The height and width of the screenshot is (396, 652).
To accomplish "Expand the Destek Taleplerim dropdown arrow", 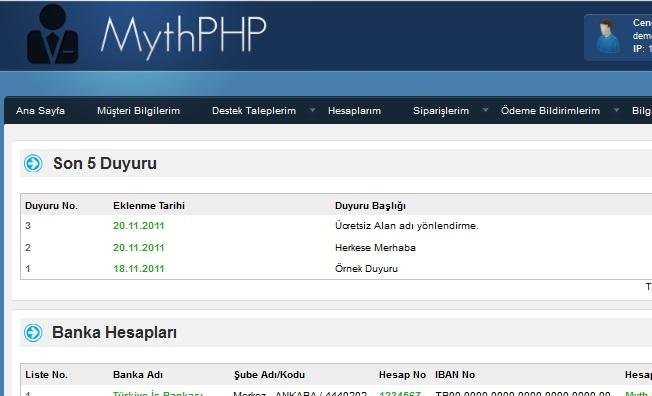I will [312, 110].
